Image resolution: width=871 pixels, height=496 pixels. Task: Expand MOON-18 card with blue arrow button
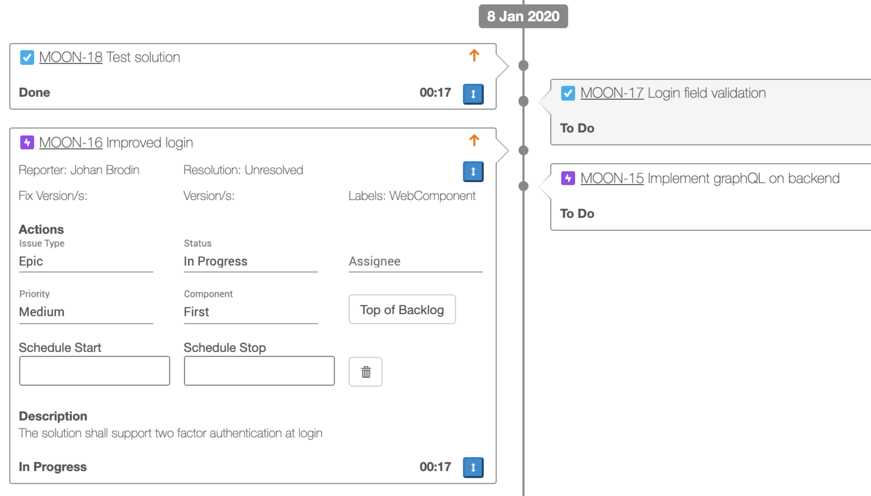coord(473,93)
